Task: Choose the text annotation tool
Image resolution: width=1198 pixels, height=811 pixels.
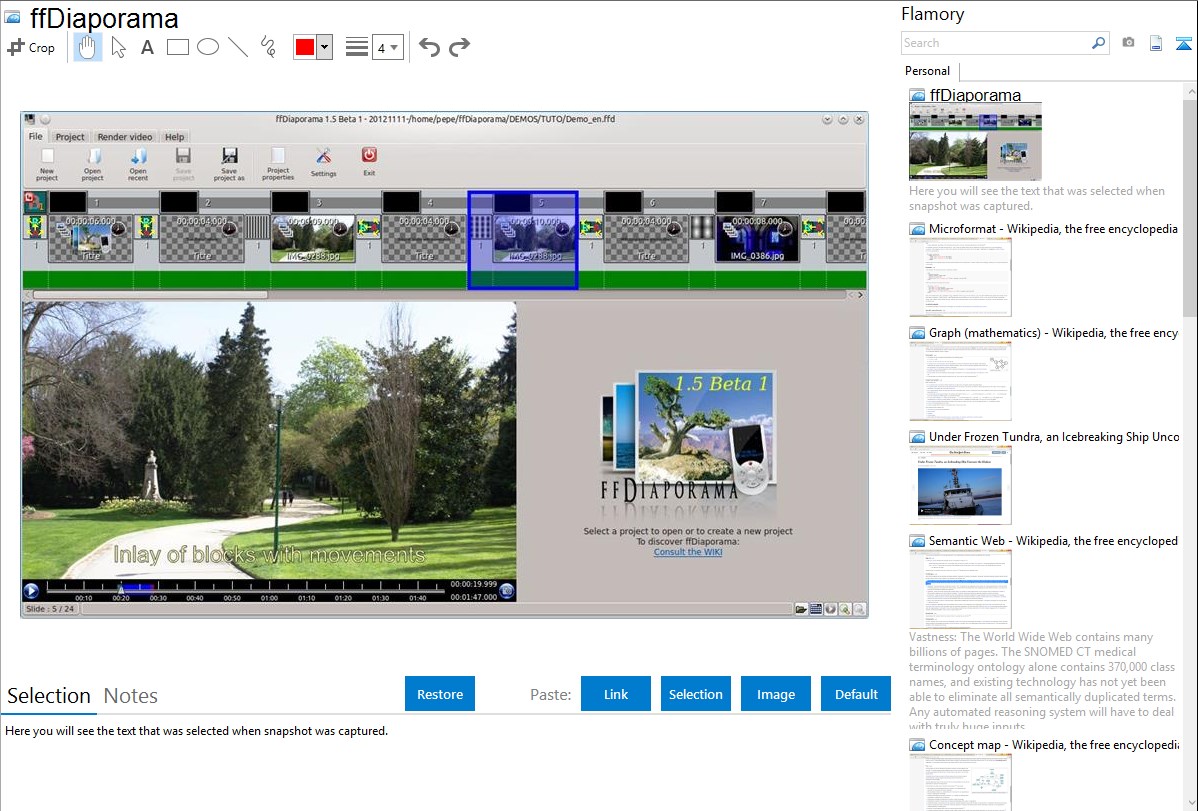Action: click(x=147, y=47)
